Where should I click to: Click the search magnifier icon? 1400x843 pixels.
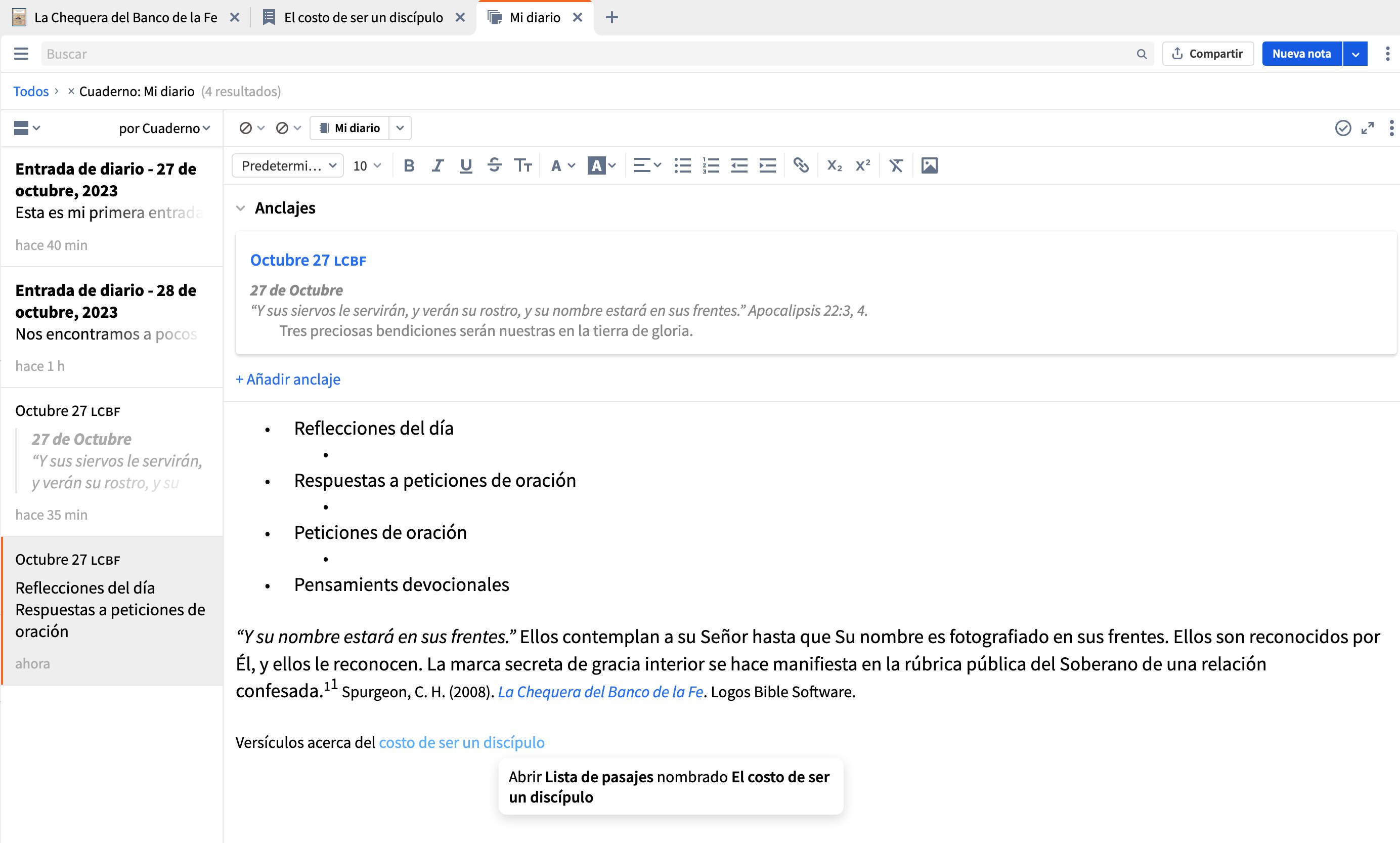coord(1142,54)
